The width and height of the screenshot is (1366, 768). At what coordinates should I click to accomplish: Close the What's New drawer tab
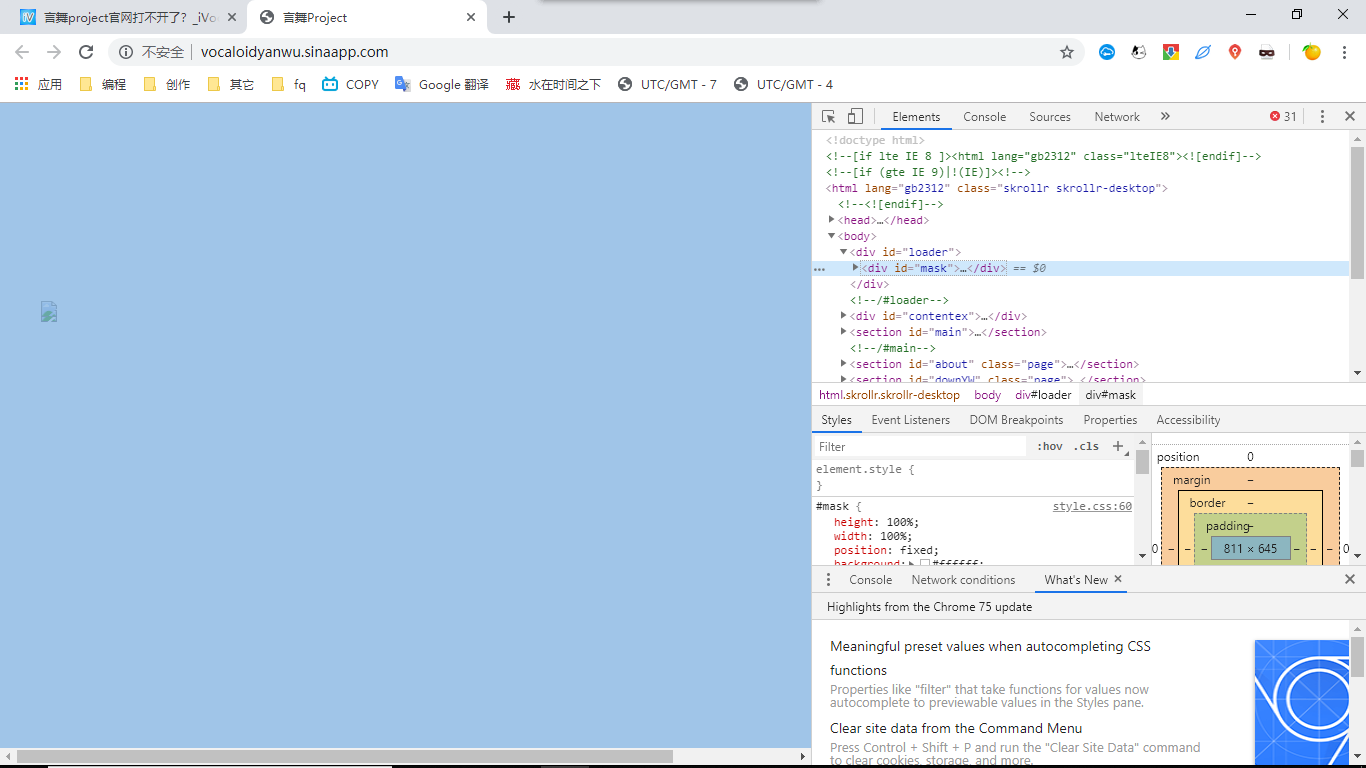click(1118, 579)
